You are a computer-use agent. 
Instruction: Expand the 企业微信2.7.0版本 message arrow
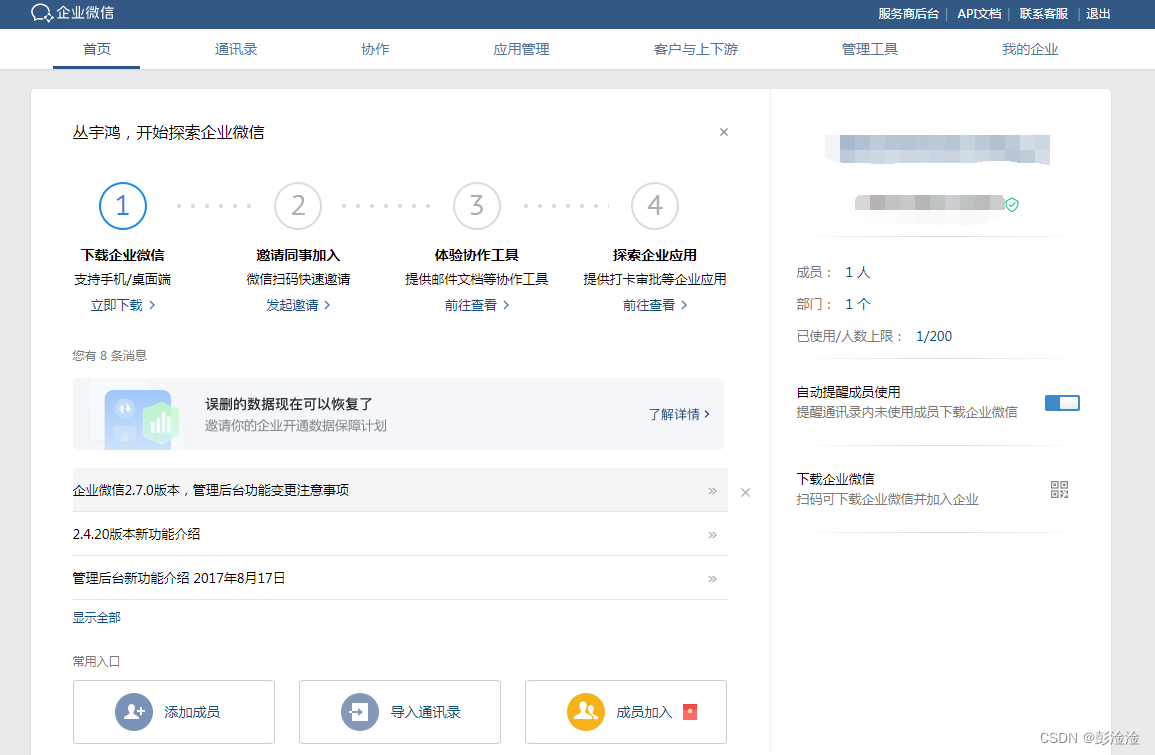[712, 491]
